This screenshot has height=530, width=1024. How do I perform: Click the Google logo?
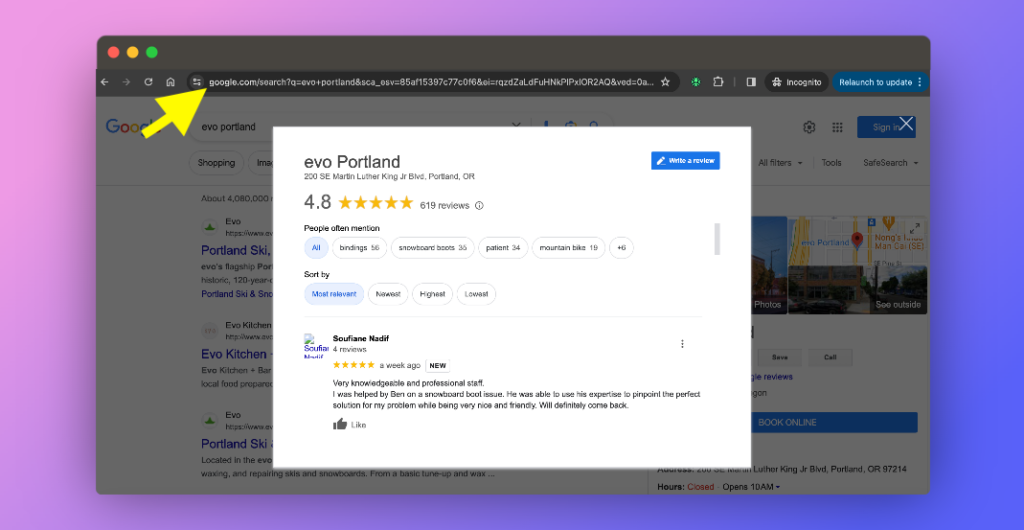[133, 127]
